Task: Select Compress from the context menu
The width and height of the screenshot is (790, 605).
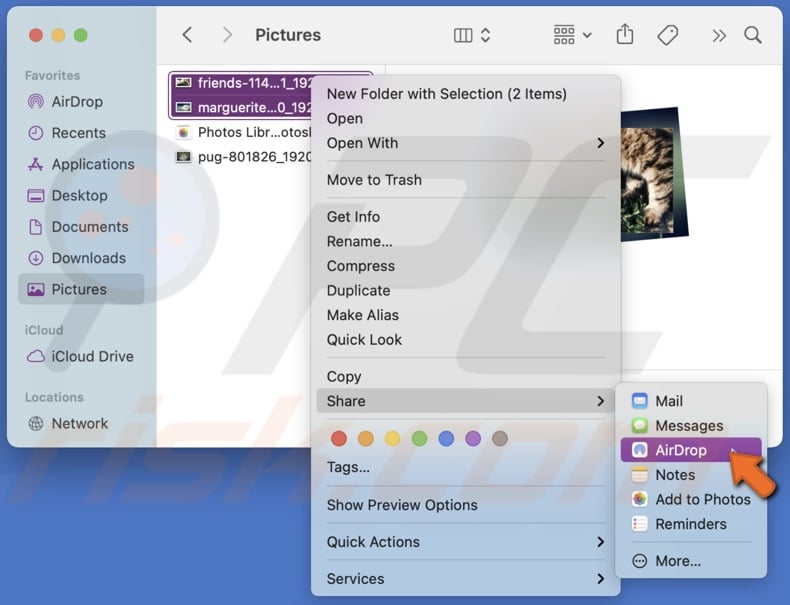Action: [x=360, y=266]
